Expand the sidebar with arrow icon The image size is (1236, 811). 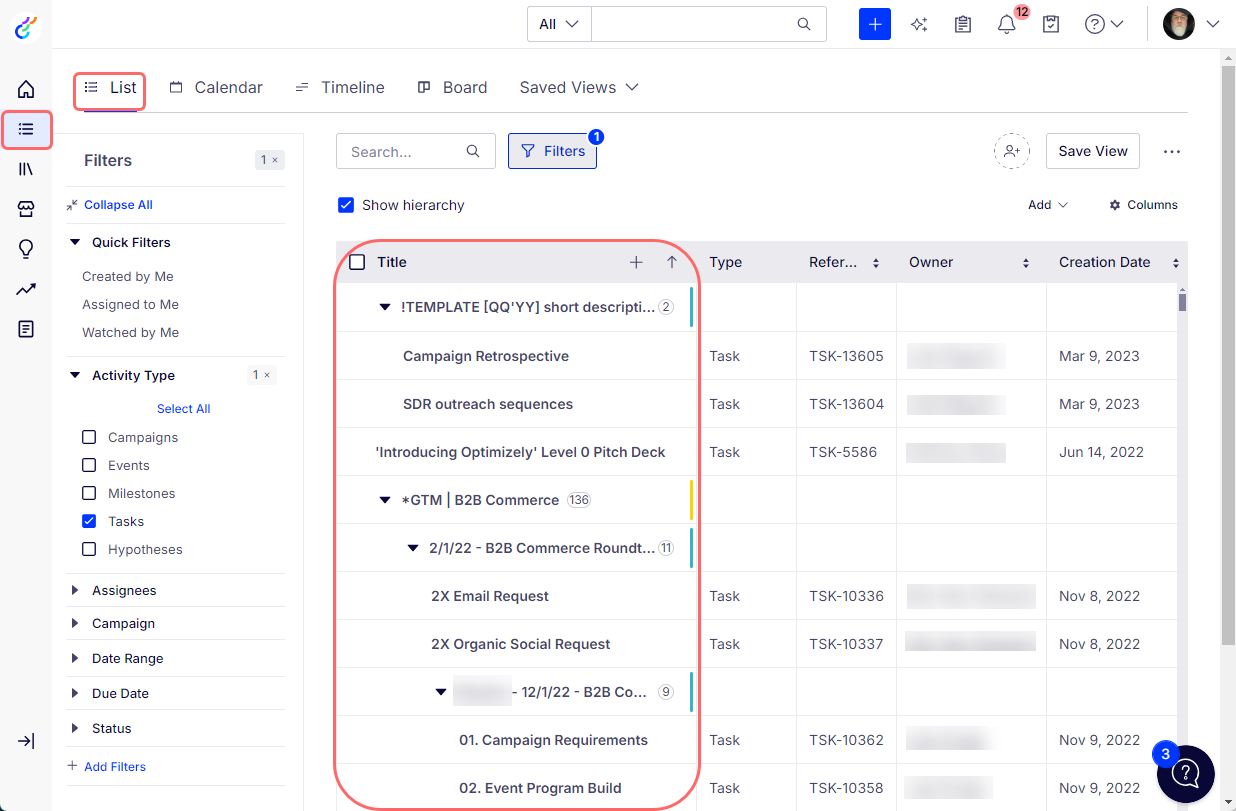coord(26,741)
